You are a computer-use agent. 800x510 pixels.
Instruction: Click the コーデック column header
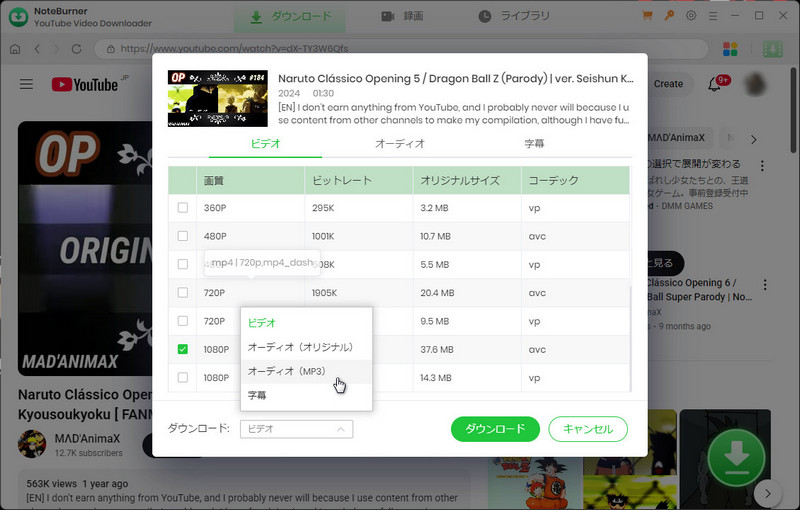(575, 181)
